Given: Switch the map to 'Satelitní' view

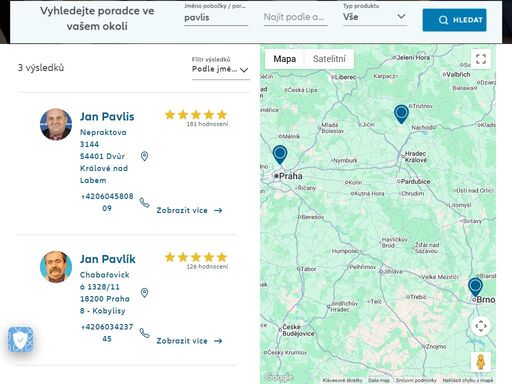Looking at the screenshot, I should coord(329,59).
